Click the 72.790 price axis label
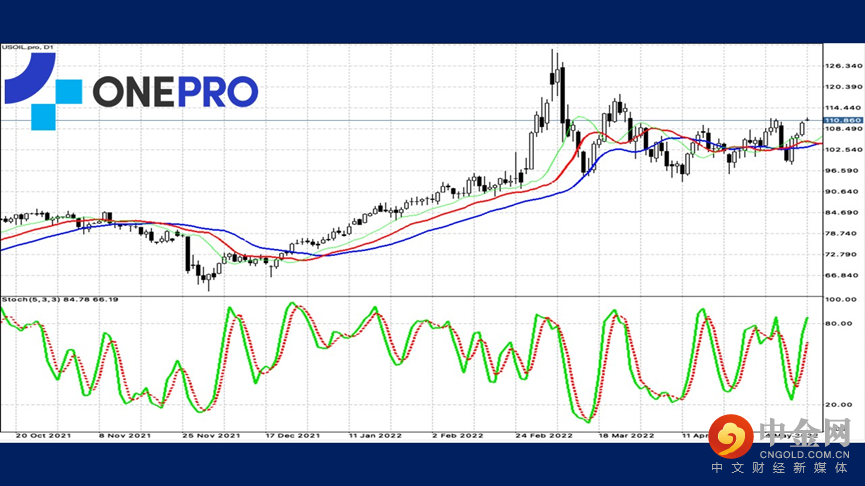865x486 pixels. click(x=842, y=254)
